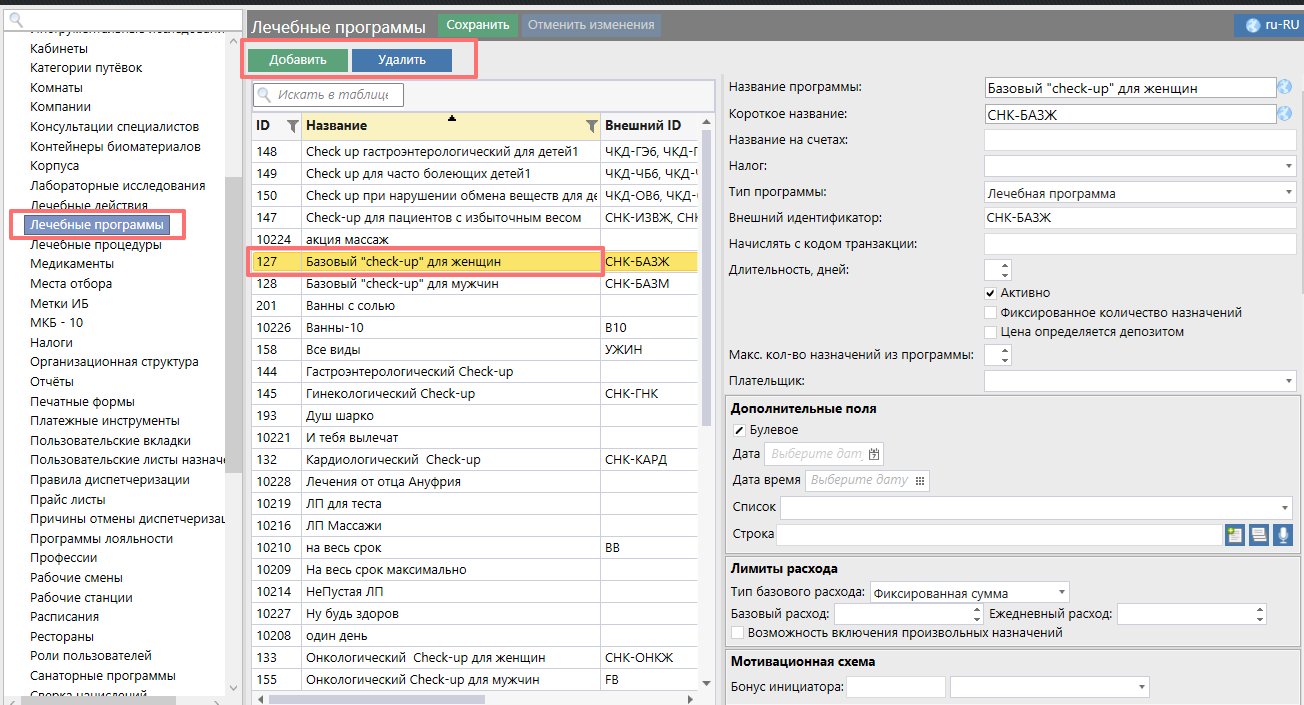Open Медикаменты in the left navigation list
Viewport: 1304px width, 705px height.
72,264
